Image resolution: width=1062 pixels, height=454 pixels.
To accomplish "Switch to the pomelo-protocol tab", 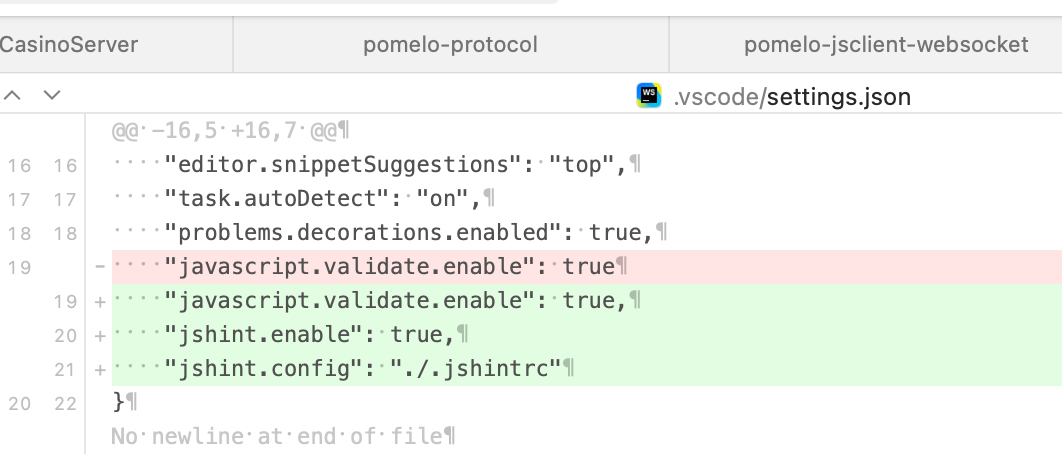I will tap(450, 44).
